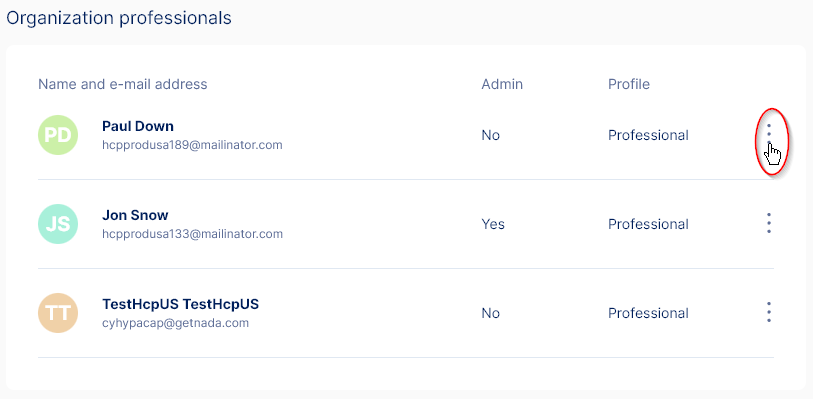The width and height of the screenshot is (813, 399).
Task: Click the No admin value for Paul Down
Action: coord(490,135)
